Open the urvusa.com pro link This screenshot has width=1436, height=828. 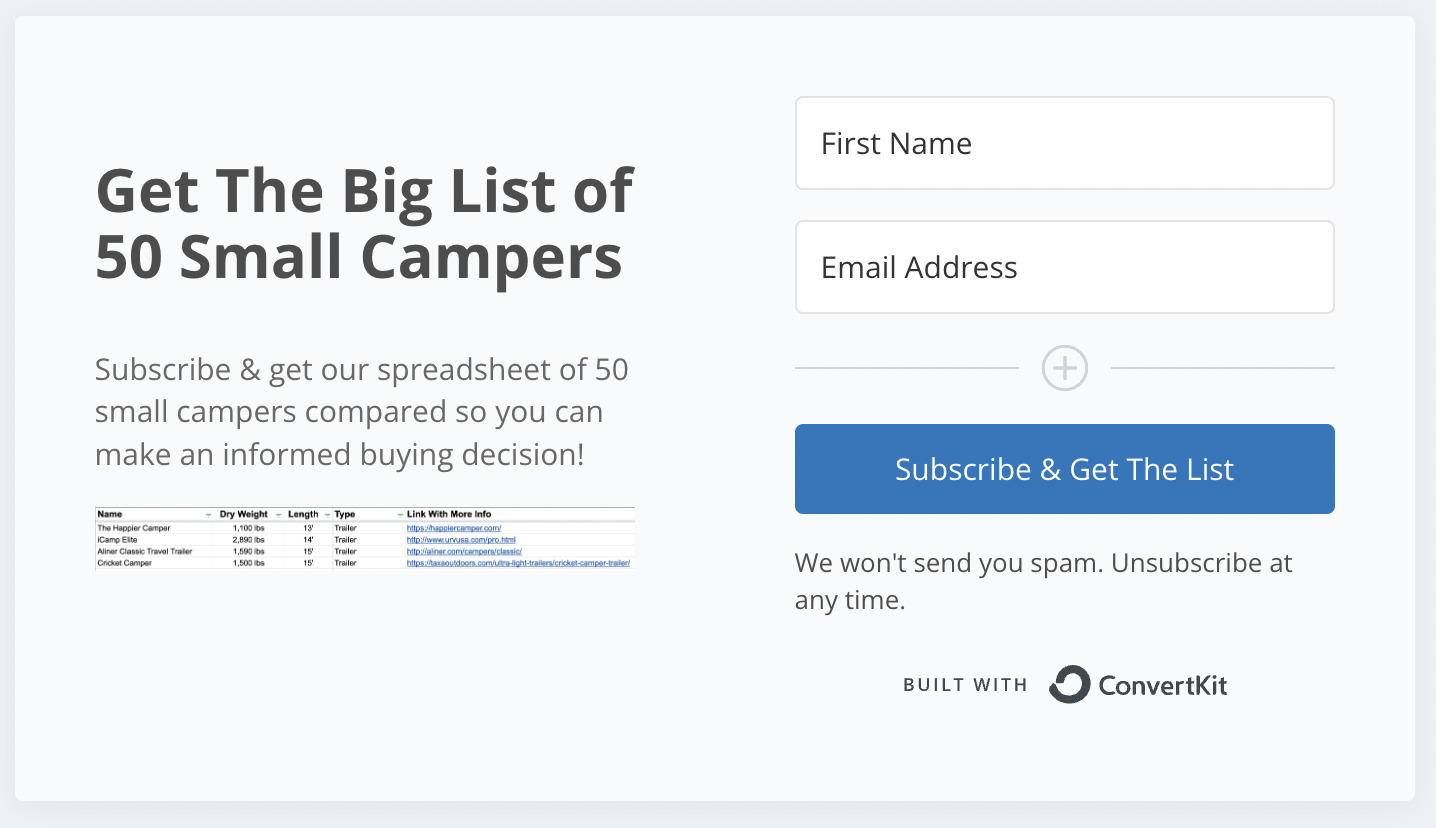462,539
